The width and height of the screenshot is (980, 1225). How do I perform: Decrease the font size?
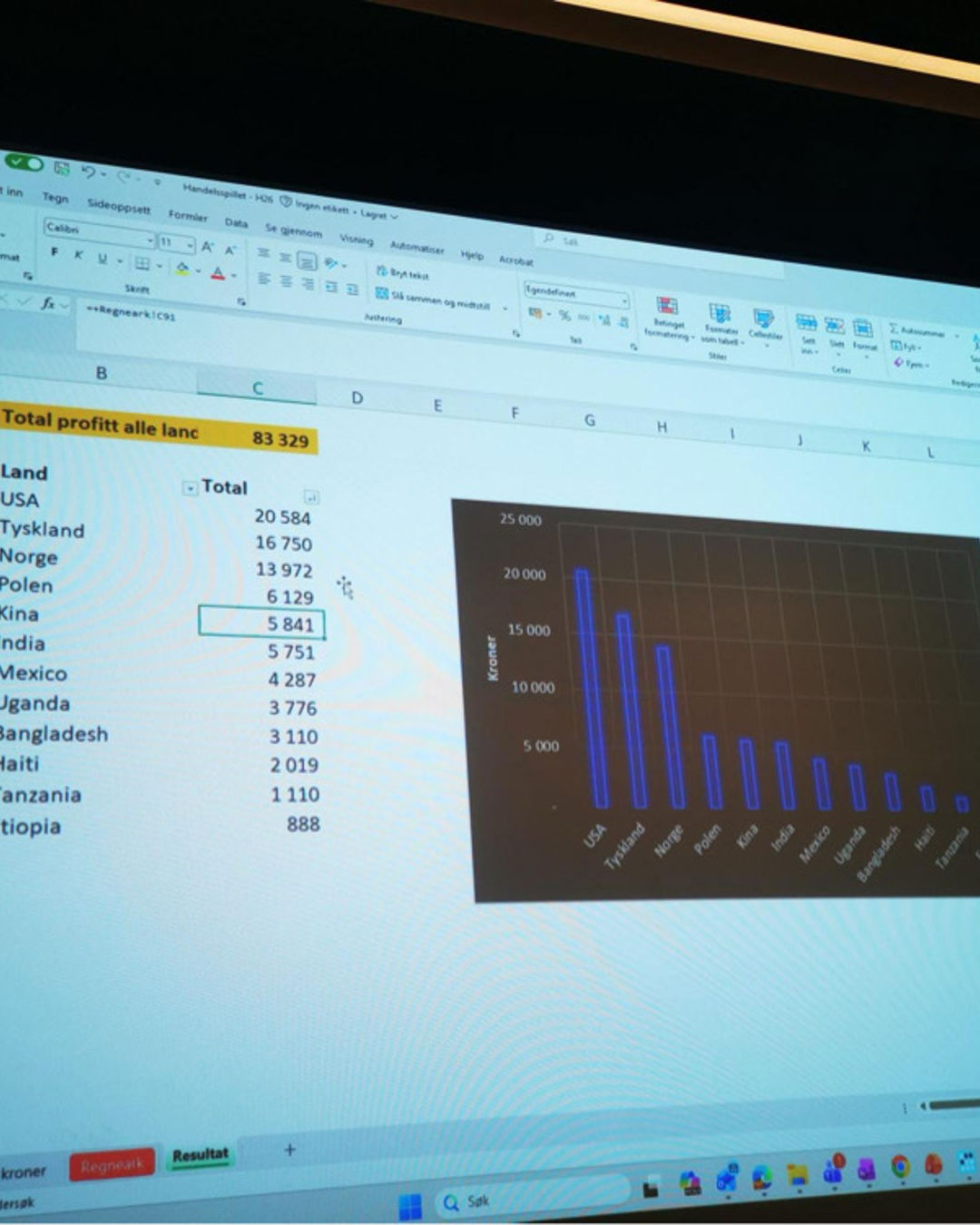[230, 250]
